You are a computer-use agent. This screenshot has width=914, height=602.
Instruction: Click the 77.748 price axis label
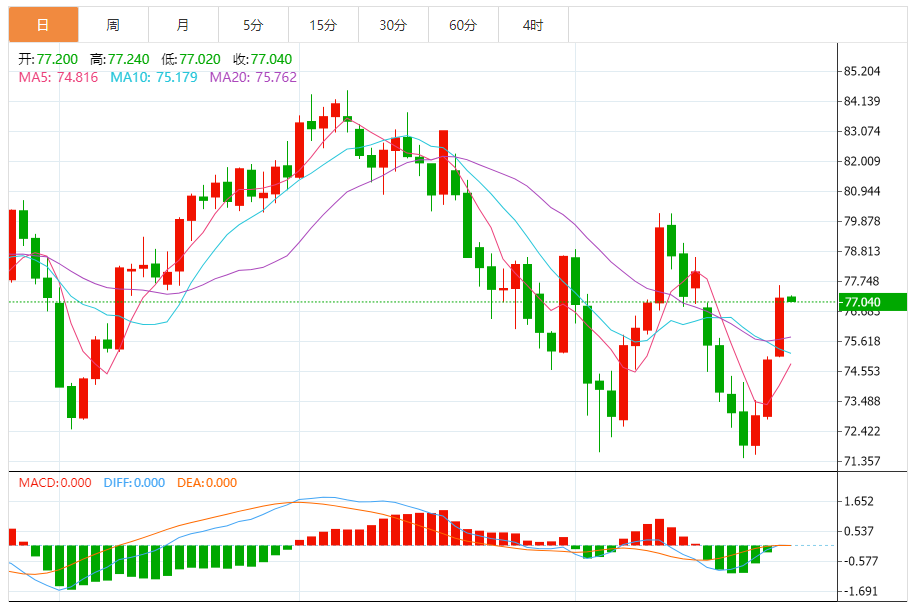(x=862, y=281)
